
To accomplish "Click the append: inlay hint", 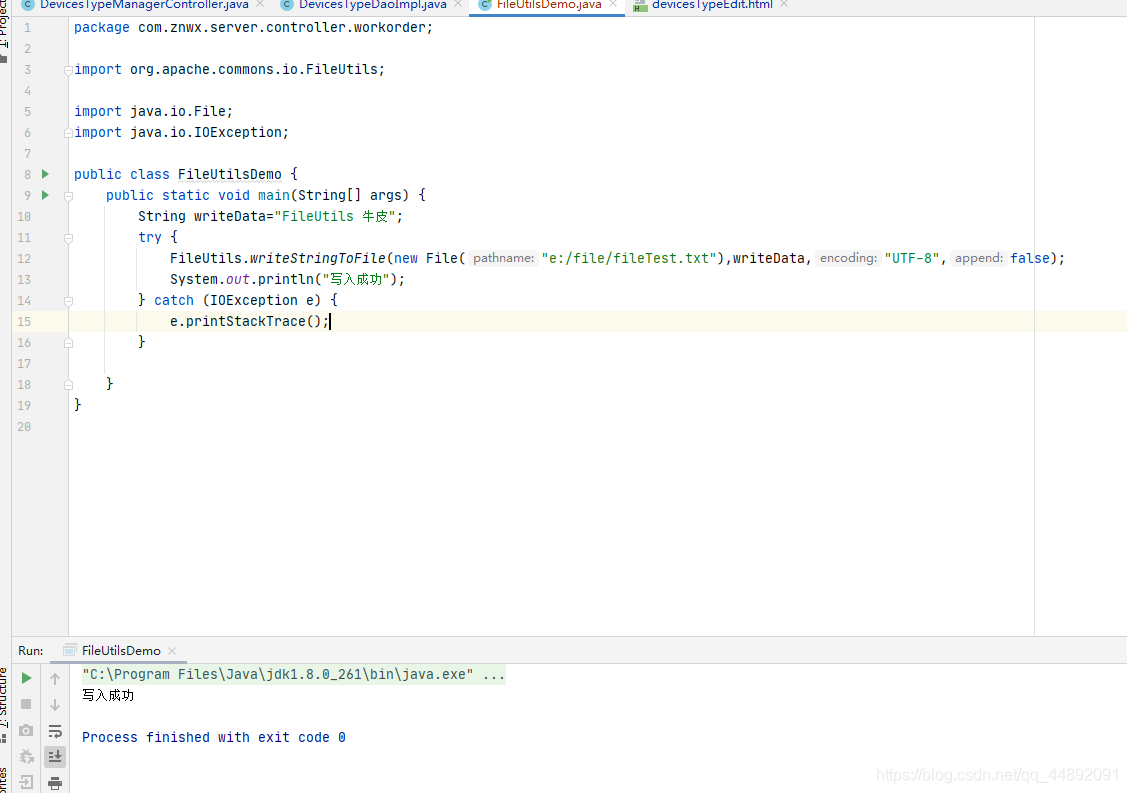I will click(978, 258).
